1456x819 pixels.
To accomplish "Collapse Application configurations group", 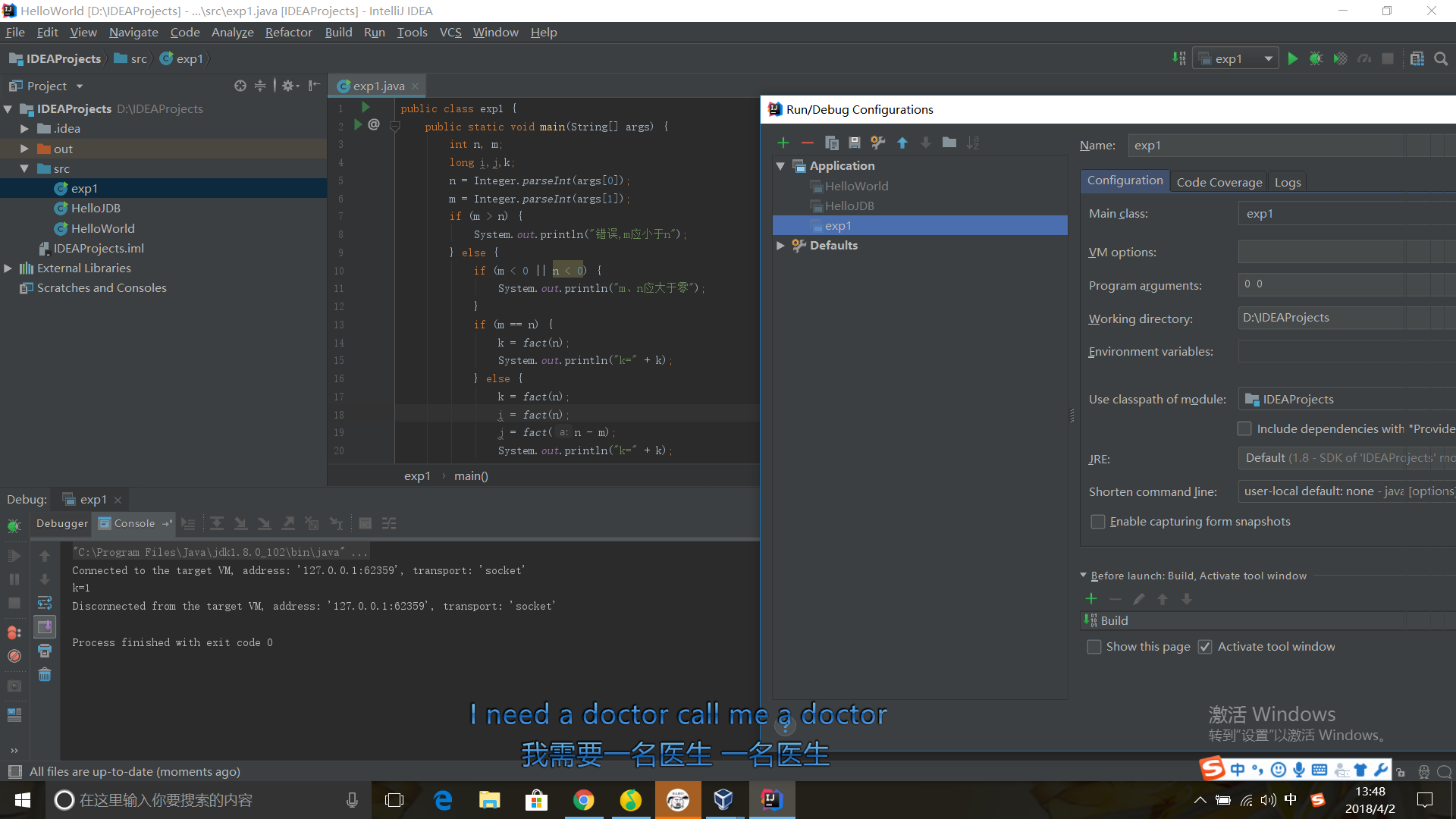I will click(x=780, y=165).
